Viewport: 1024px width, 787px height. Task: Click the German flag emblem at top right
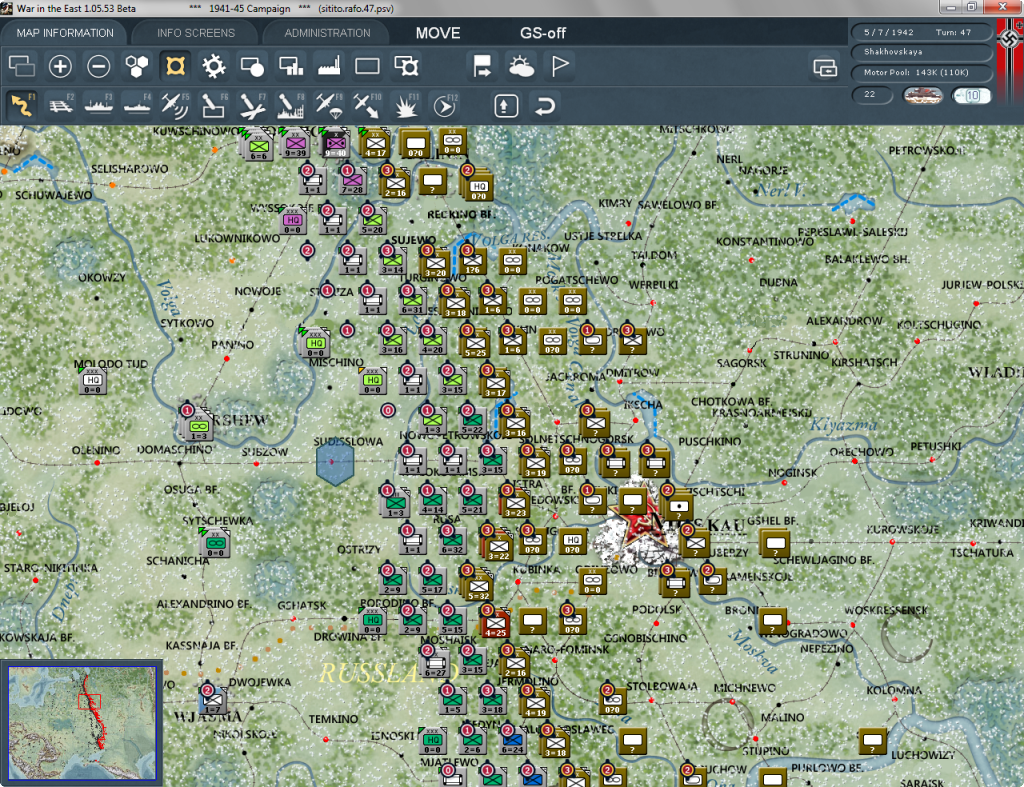(1010, 39)
